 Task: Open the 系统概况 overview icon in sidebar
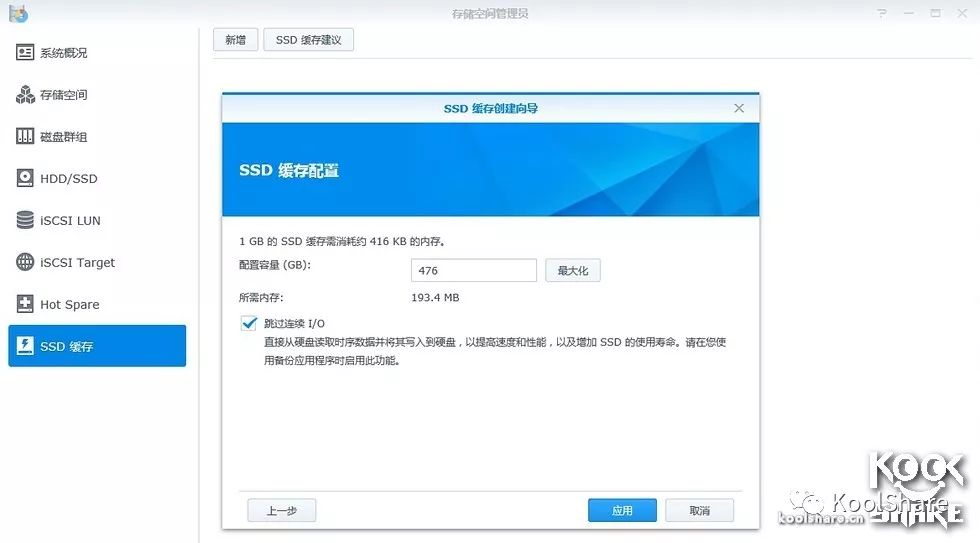(25, 52)
